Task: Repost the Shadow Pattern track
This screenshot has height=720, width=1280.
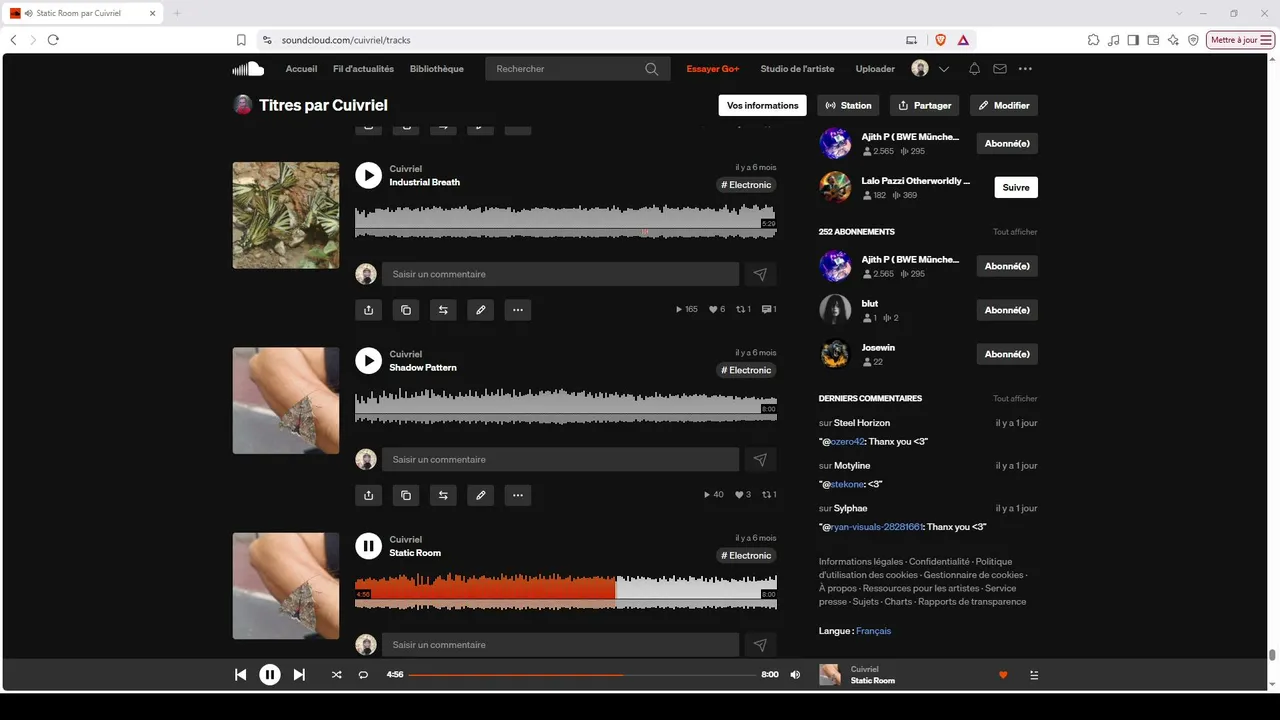Action: tap(443, 495)
